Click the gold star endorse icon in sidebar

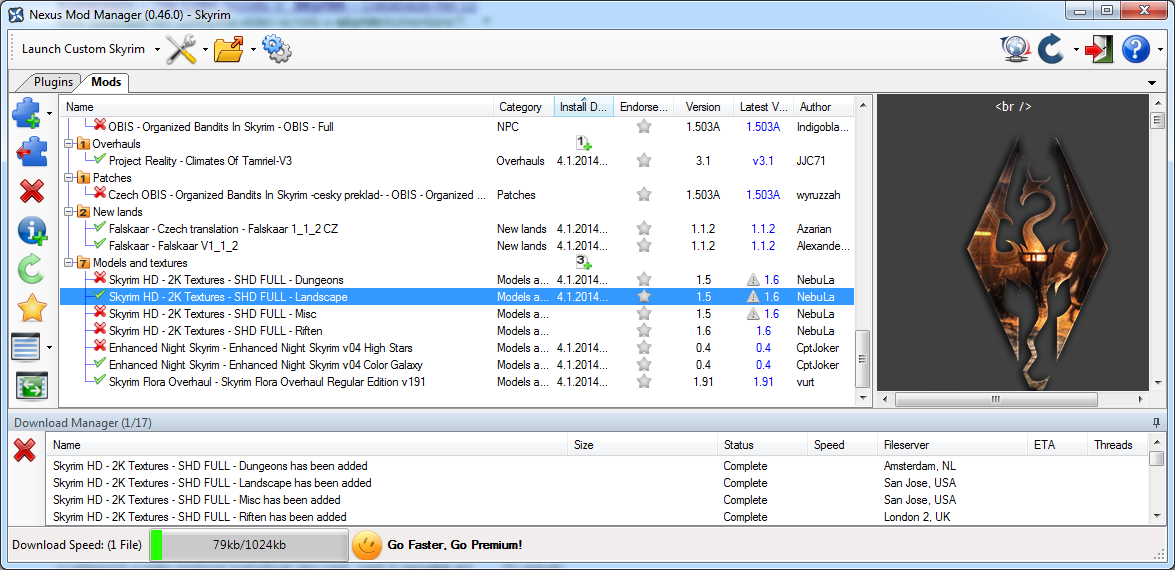(x=32, y=309)
